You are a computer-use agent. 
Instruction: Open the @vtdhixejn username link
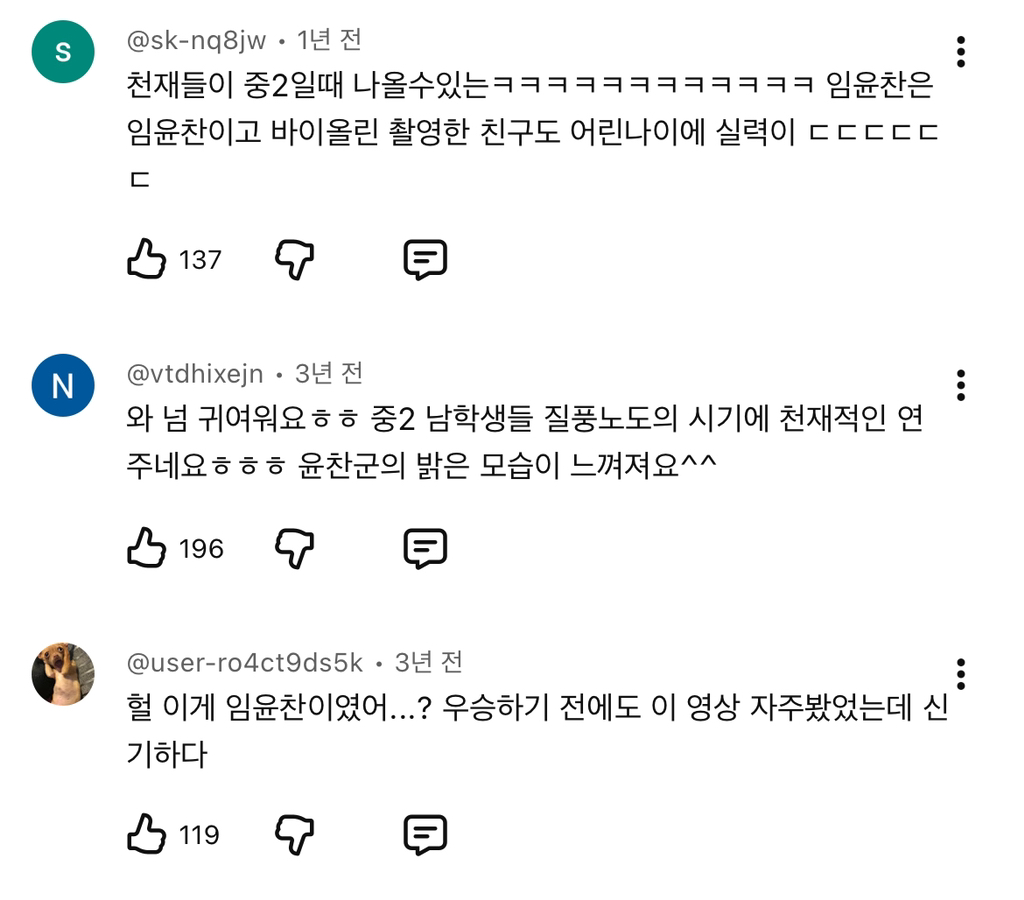(x=195, y=374)
